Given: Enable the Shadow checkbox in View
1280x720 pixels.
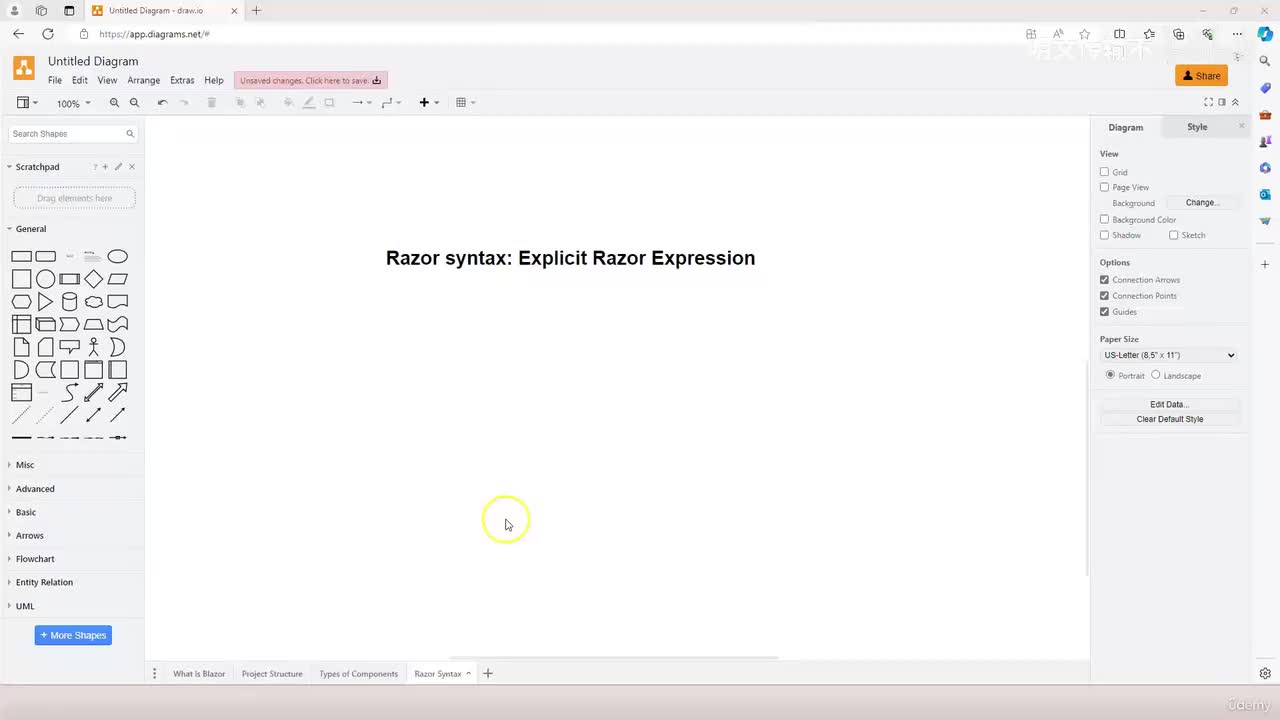Looking at the screenshot, I should [x=1104, y=235].
